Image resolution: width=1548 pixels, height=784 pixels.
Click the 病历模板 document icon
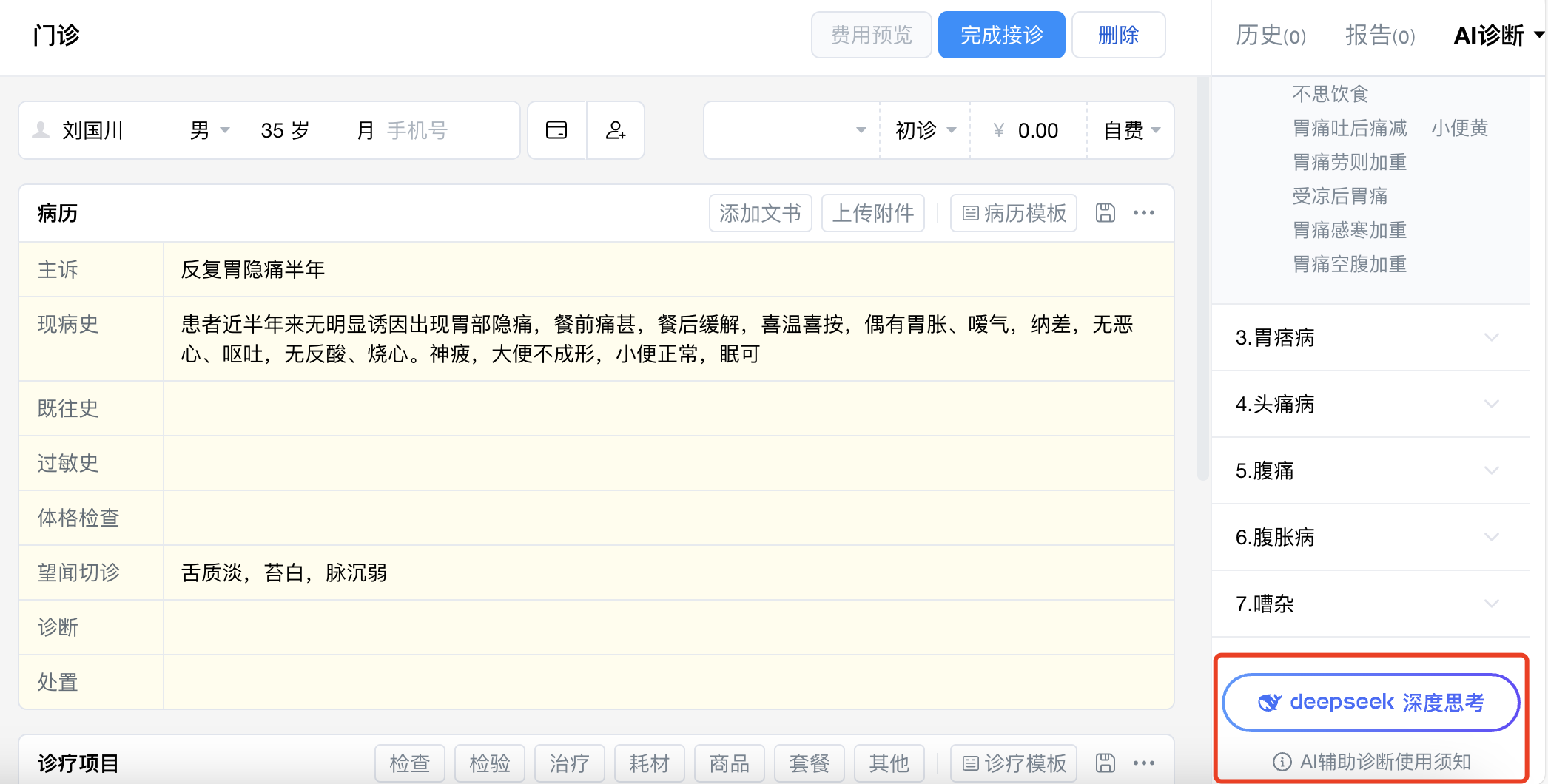(972, 213)
